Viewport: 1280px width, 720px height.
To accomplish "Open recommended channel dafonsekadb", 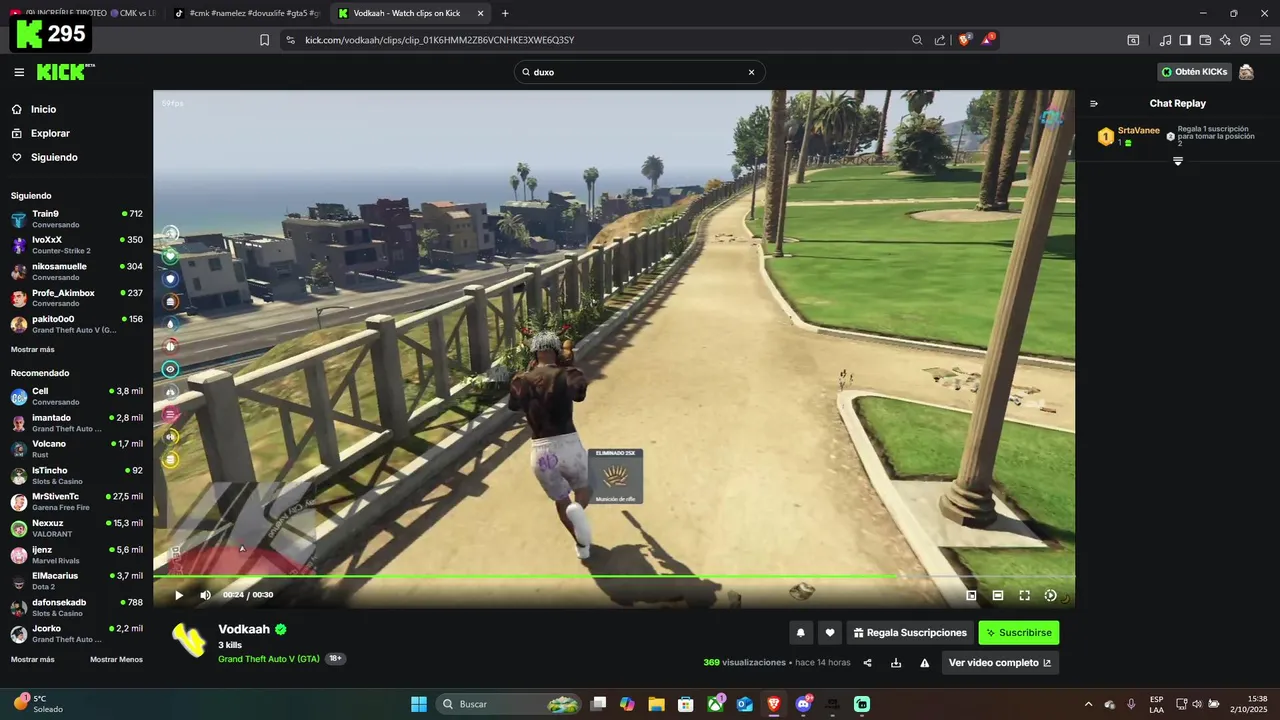I will pos(76,607).
